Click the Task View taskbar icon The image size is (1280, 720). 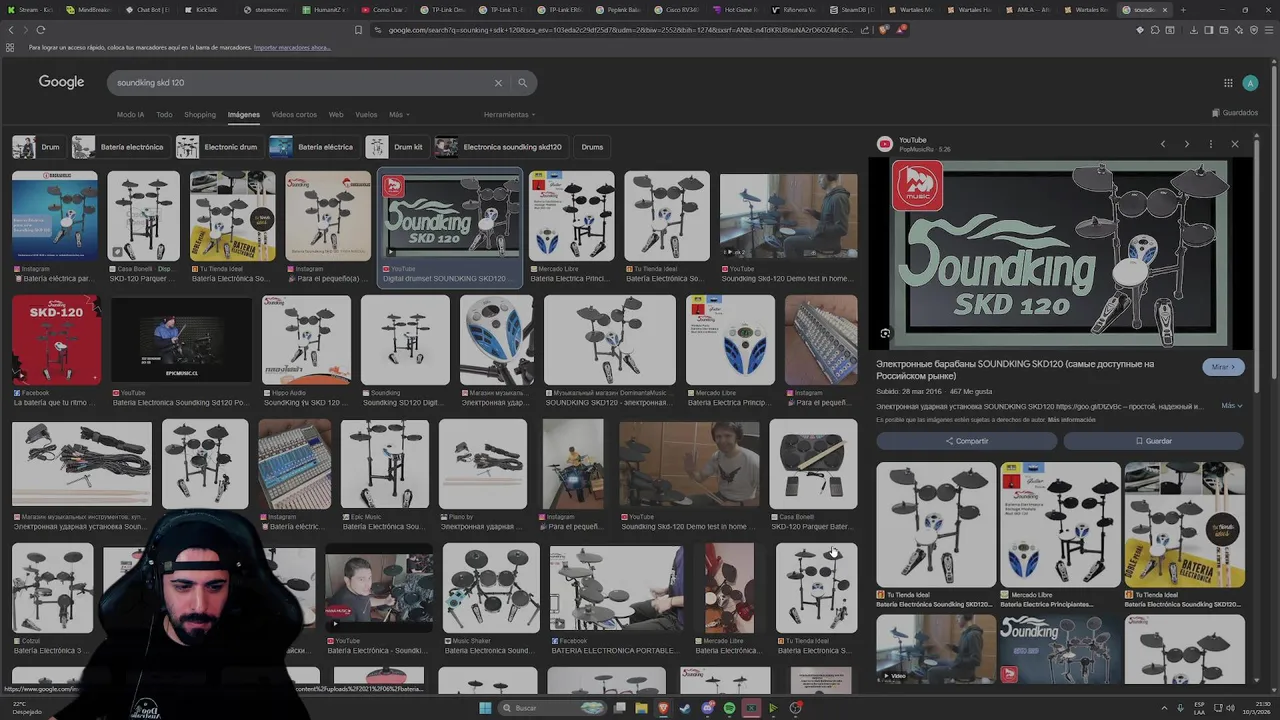620,708
